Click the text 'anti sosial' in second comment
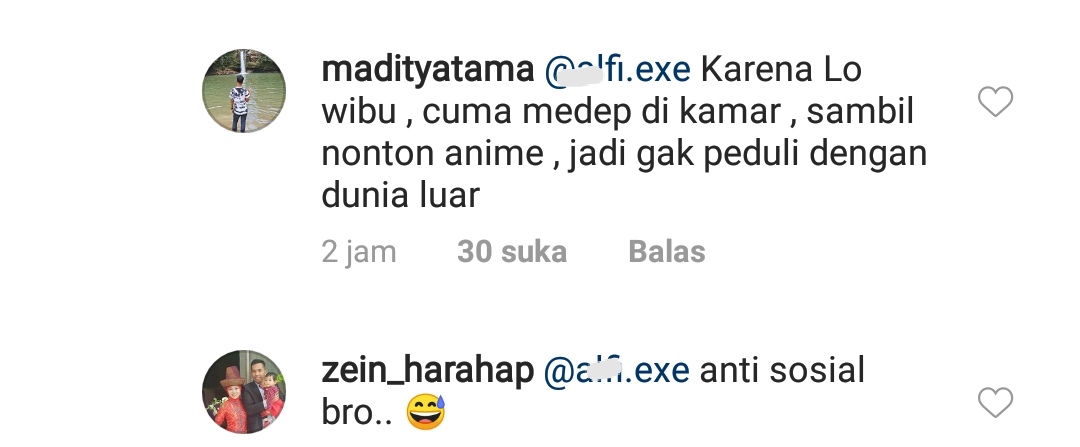The width and height of the screenshot is (1080, 447). 782,371
